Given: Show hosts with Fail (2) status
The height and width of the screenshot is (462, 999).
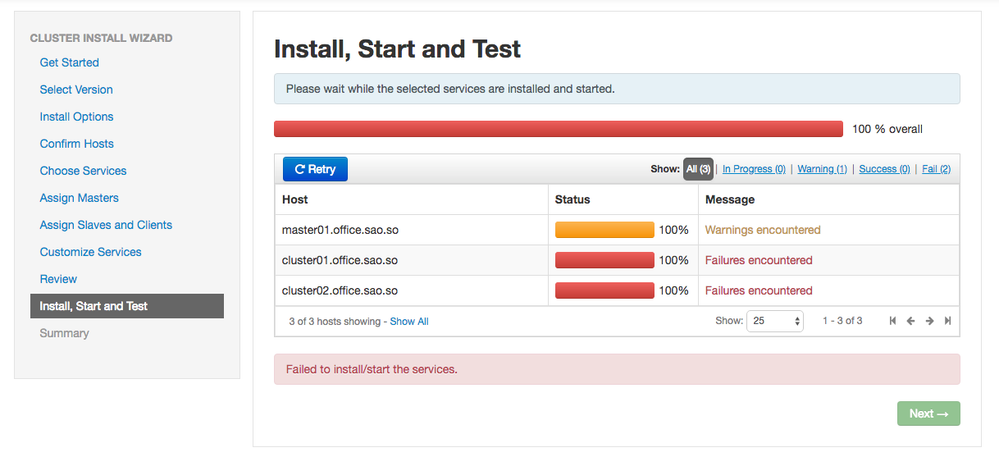Looking at the screenshot, I should pyautogui.click(x=936, y=169).
